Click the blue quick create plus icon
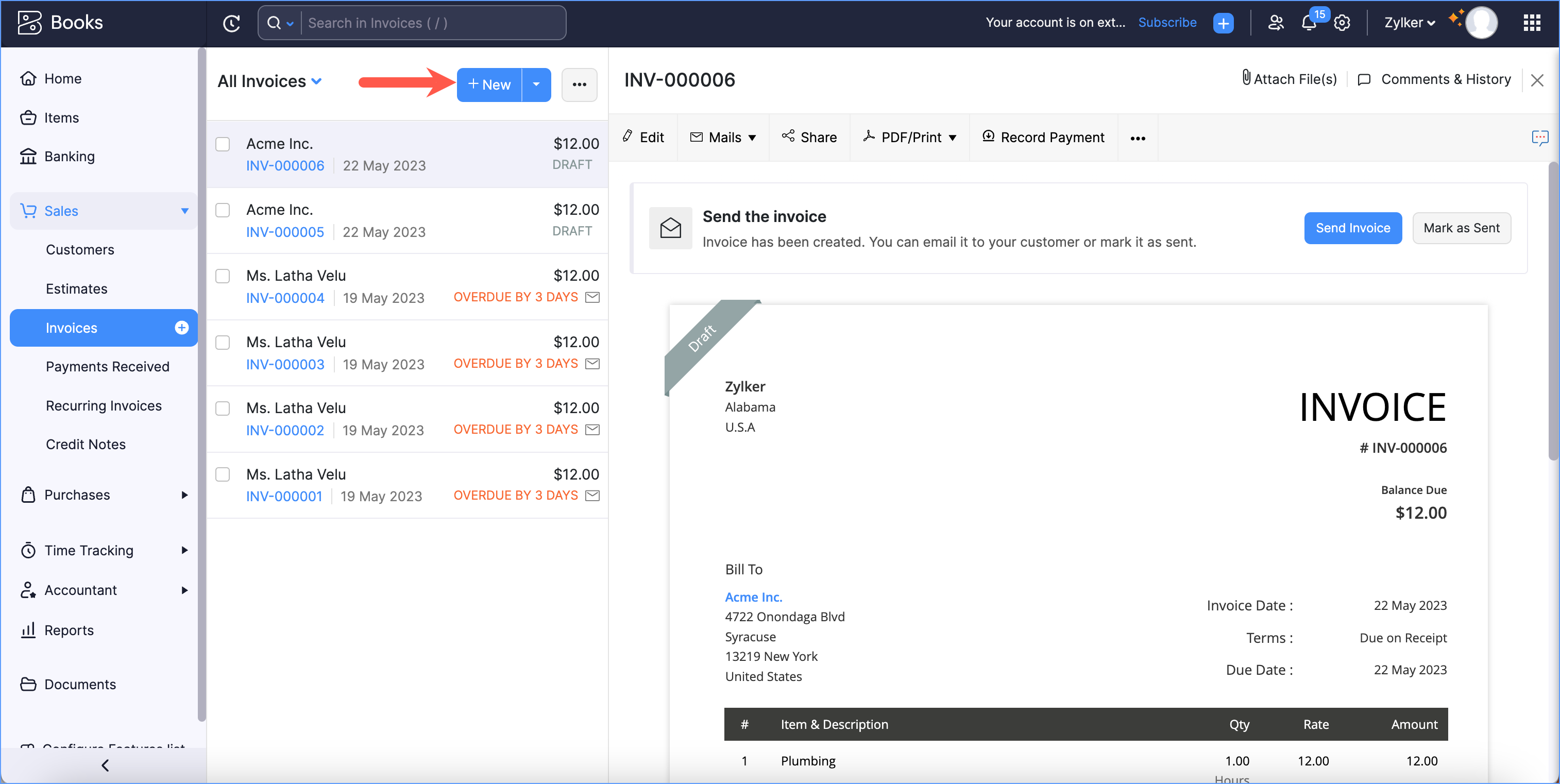This screenshot has width=1560, height=784. [x=1223, y=23]
